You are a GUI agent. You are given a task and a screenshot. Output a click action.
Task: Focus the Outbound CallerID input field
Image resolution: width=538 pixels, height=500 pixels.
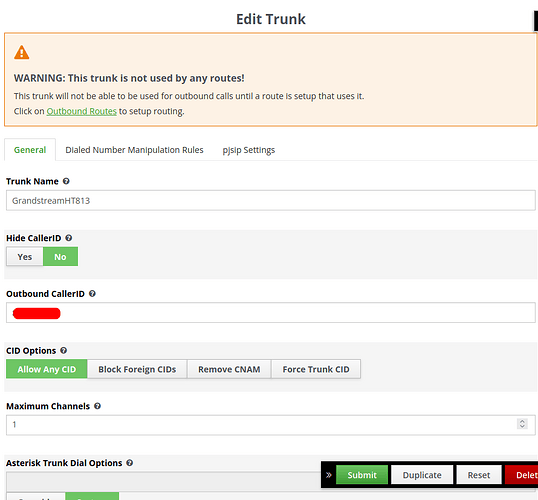(271, 313)
